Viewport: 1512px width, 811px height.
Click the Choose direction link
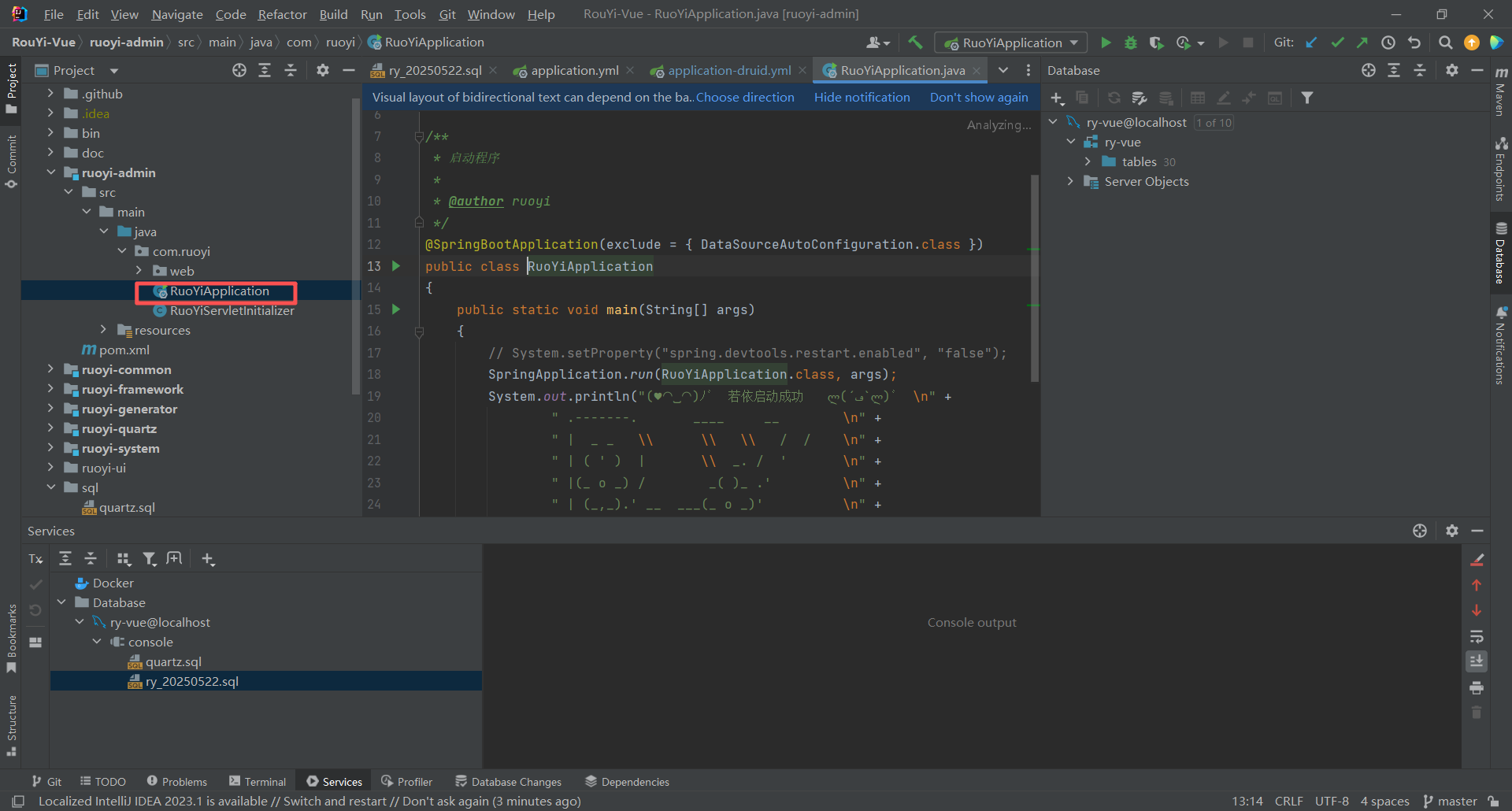pos(745,97)
